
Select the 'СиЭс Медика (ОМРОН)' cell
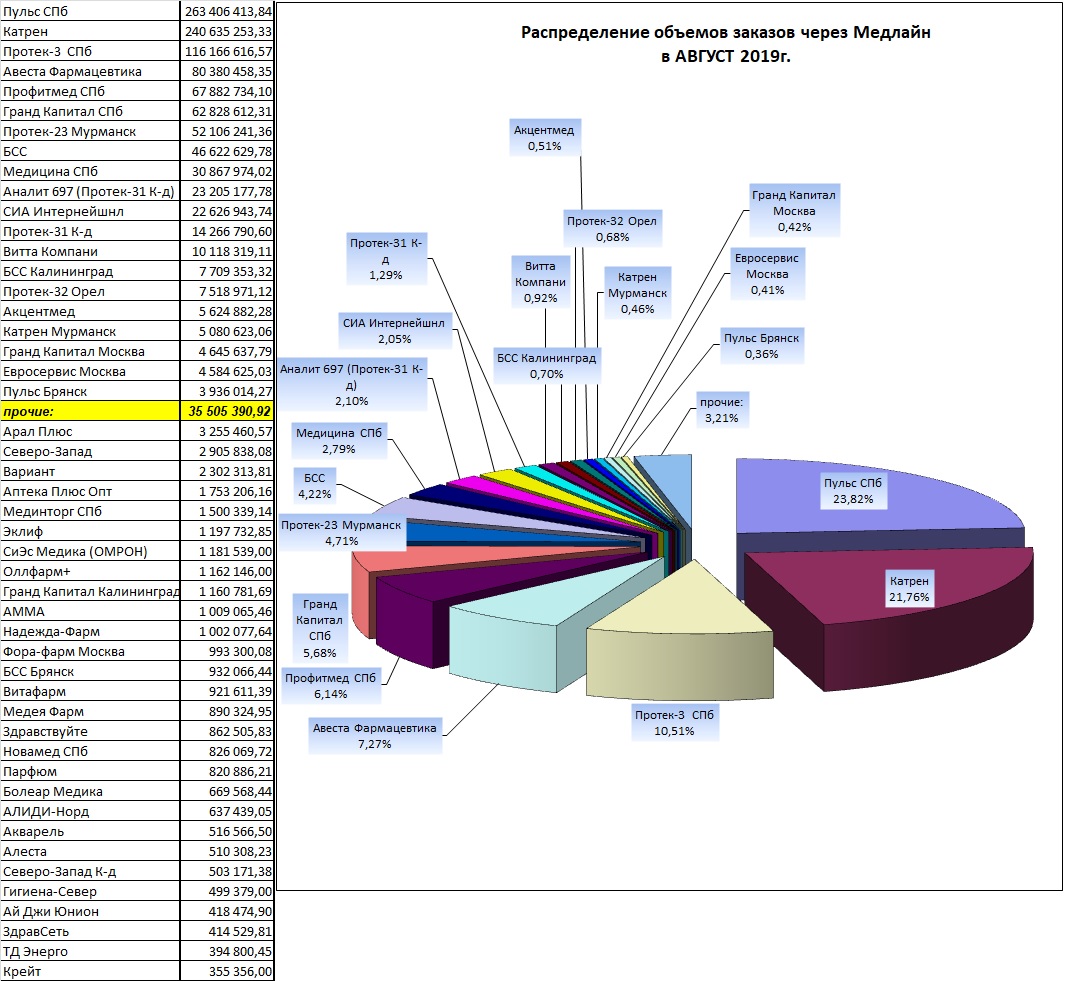90,551
